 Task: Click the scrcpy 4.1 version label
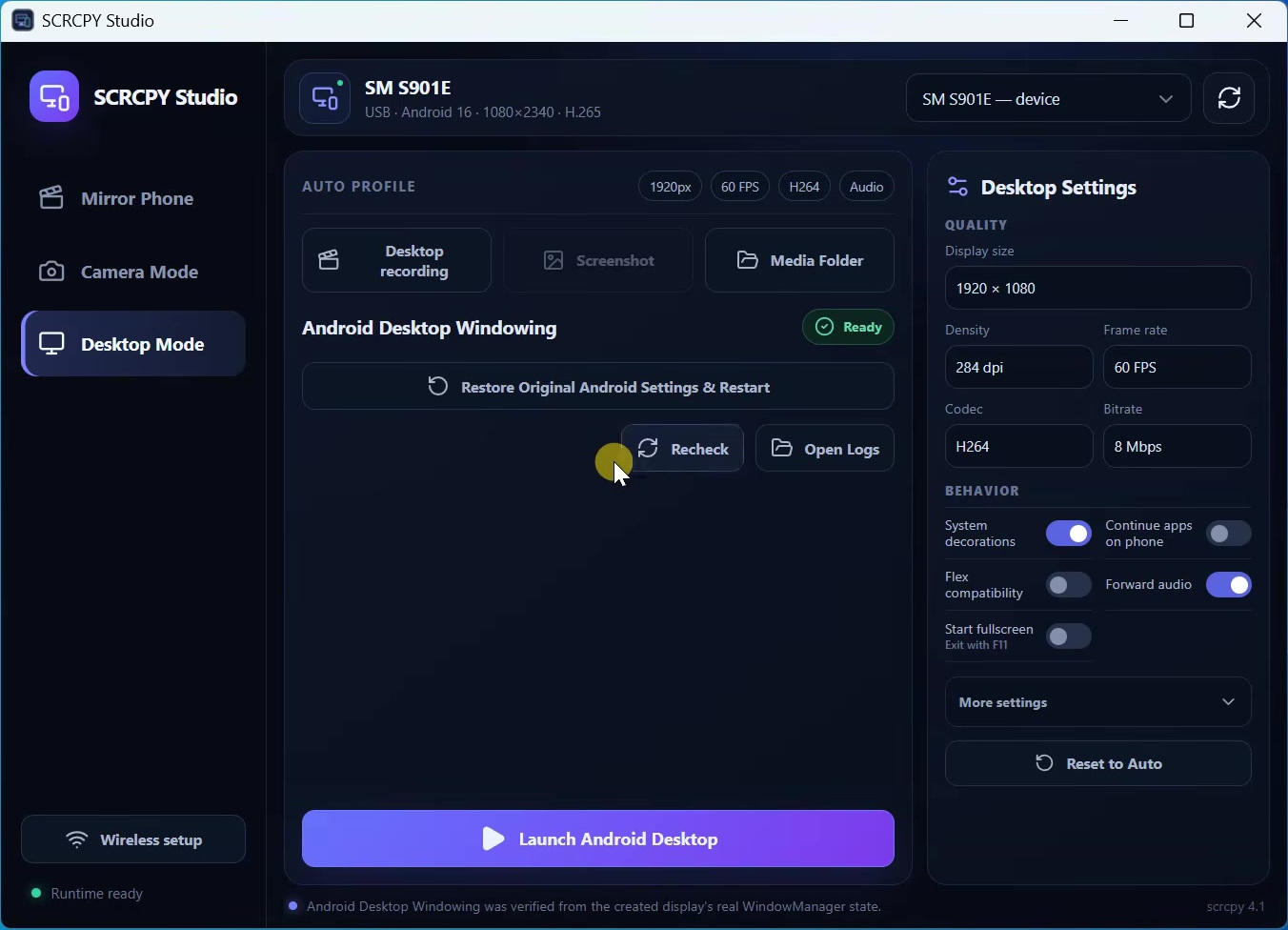(1237, 906)
